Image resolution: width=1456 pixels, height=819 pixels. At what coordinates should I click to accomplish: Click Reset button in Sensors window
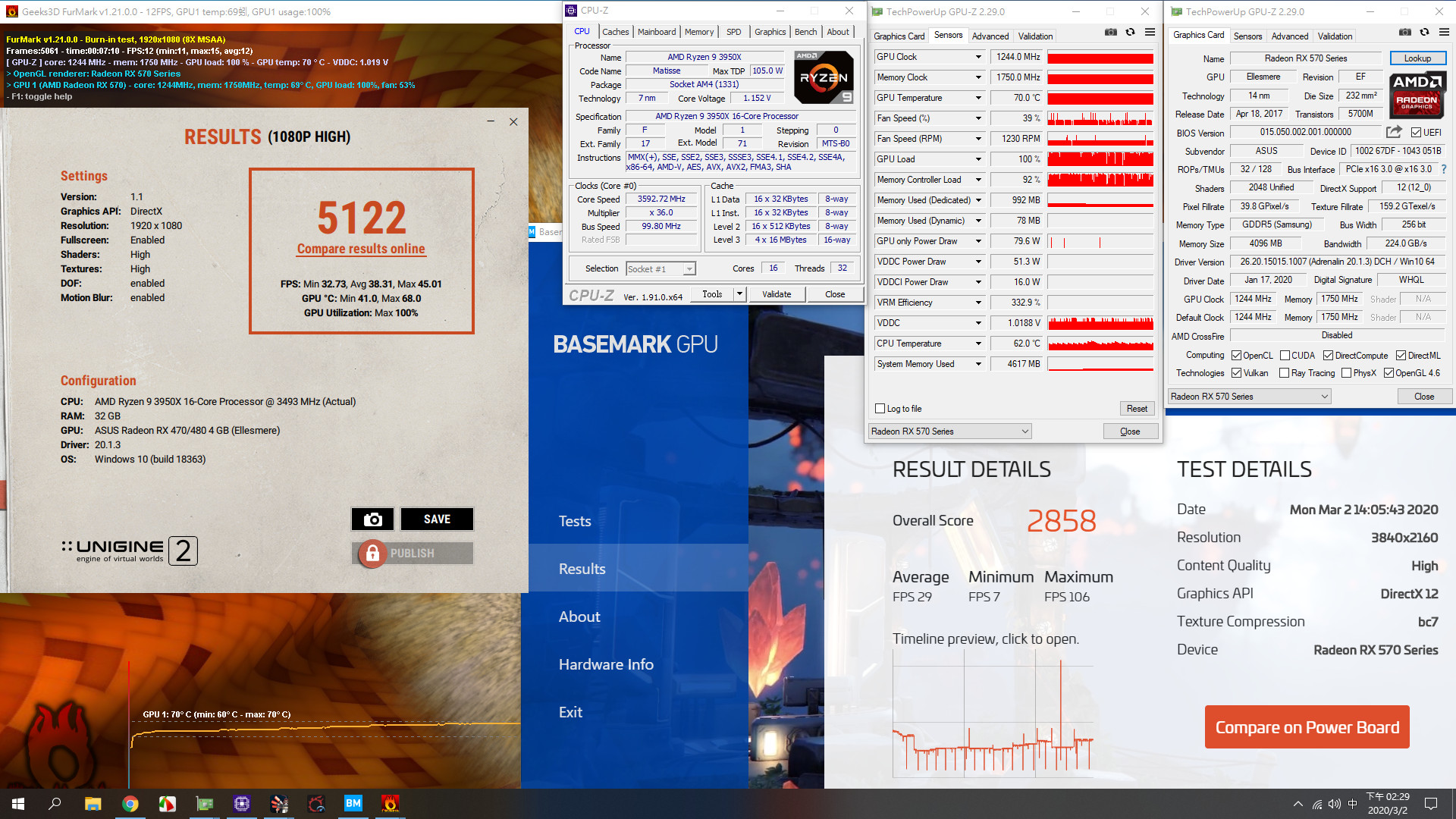click(x=1137, y=409)
